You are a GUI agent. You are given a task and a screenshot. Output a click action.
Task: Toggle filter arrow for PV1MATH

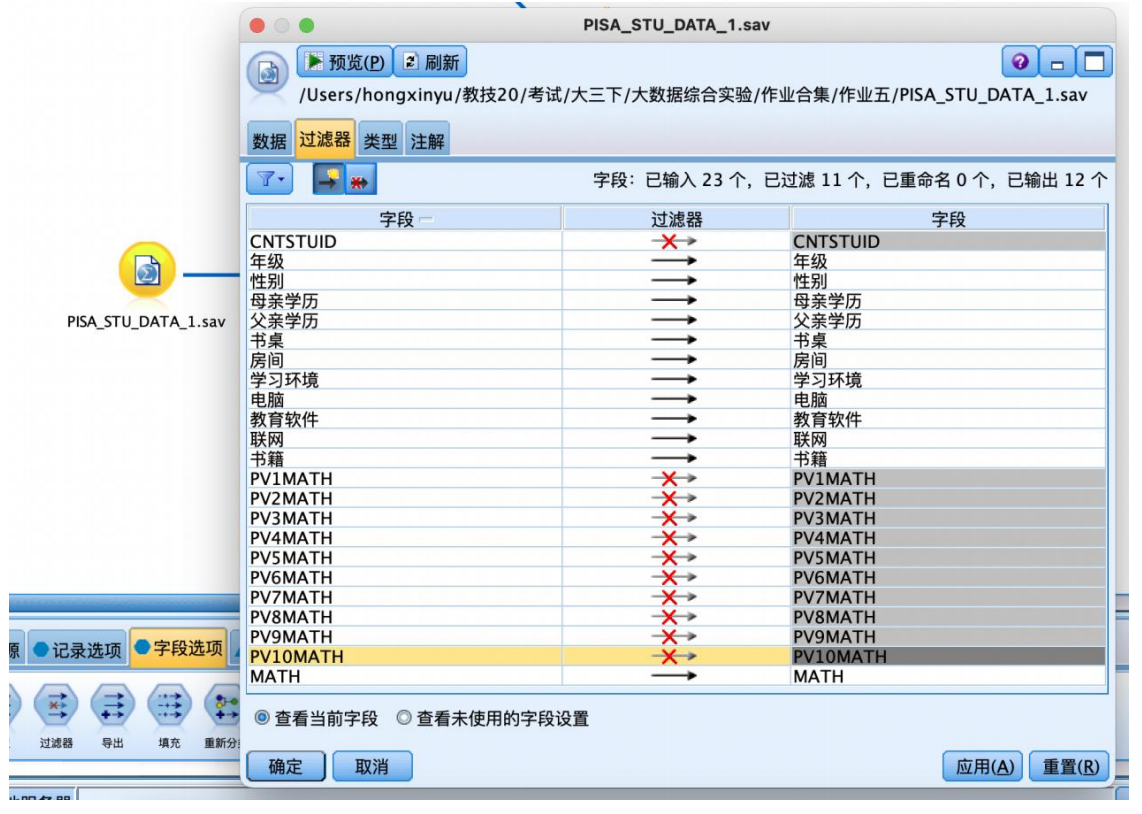[674, 478]
